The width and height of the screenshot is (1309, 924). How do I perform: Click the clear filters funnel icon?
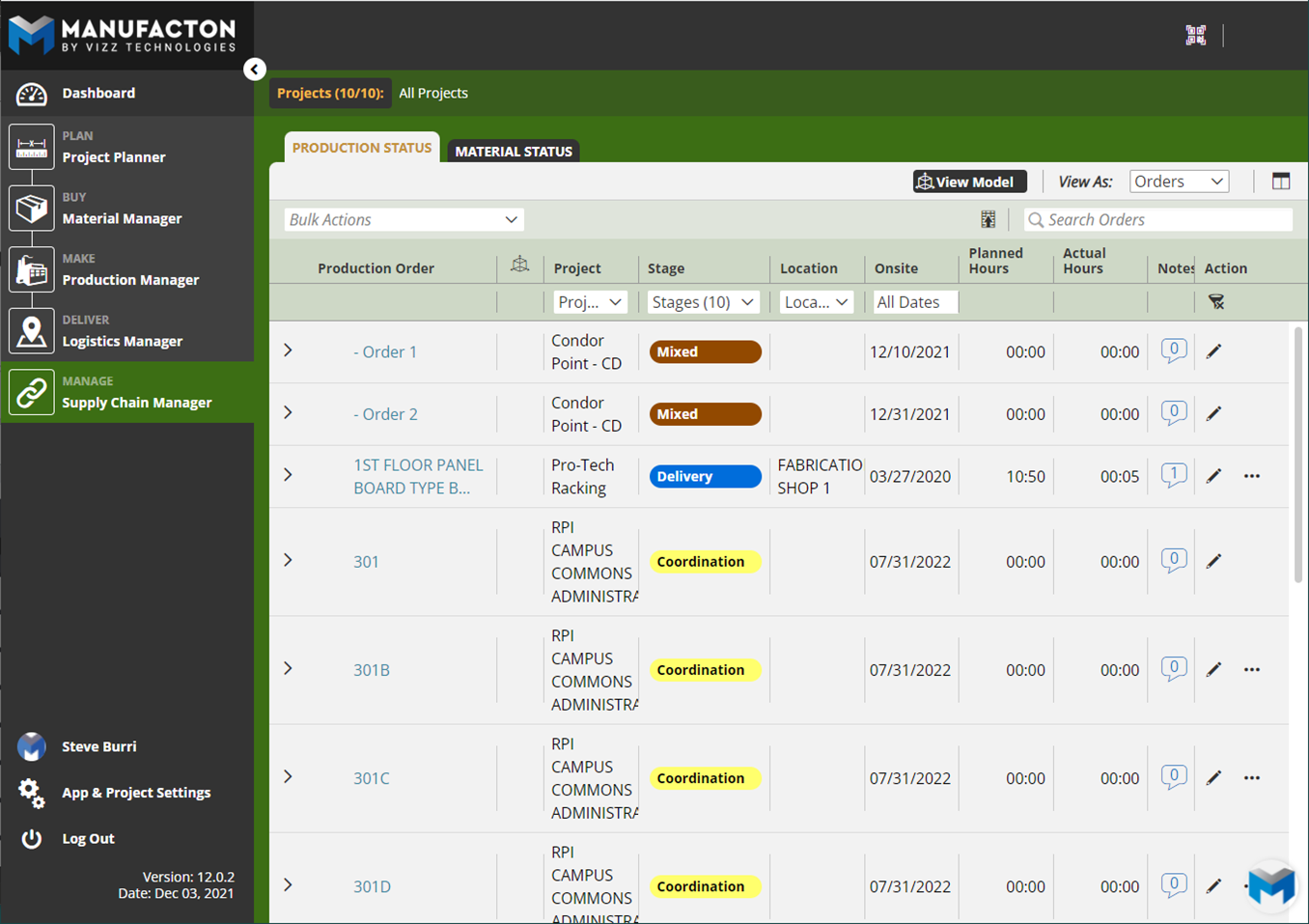coord(1216,302)
